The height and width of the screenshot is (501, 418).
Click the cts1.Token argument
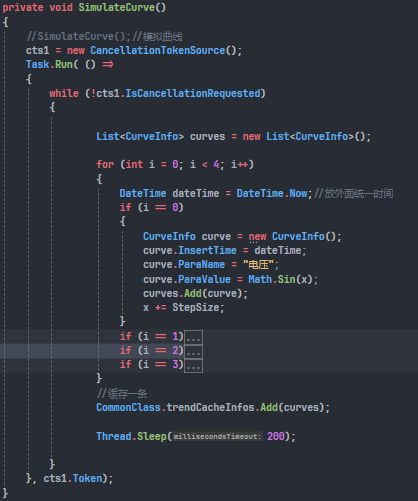[x=73, y=478]
